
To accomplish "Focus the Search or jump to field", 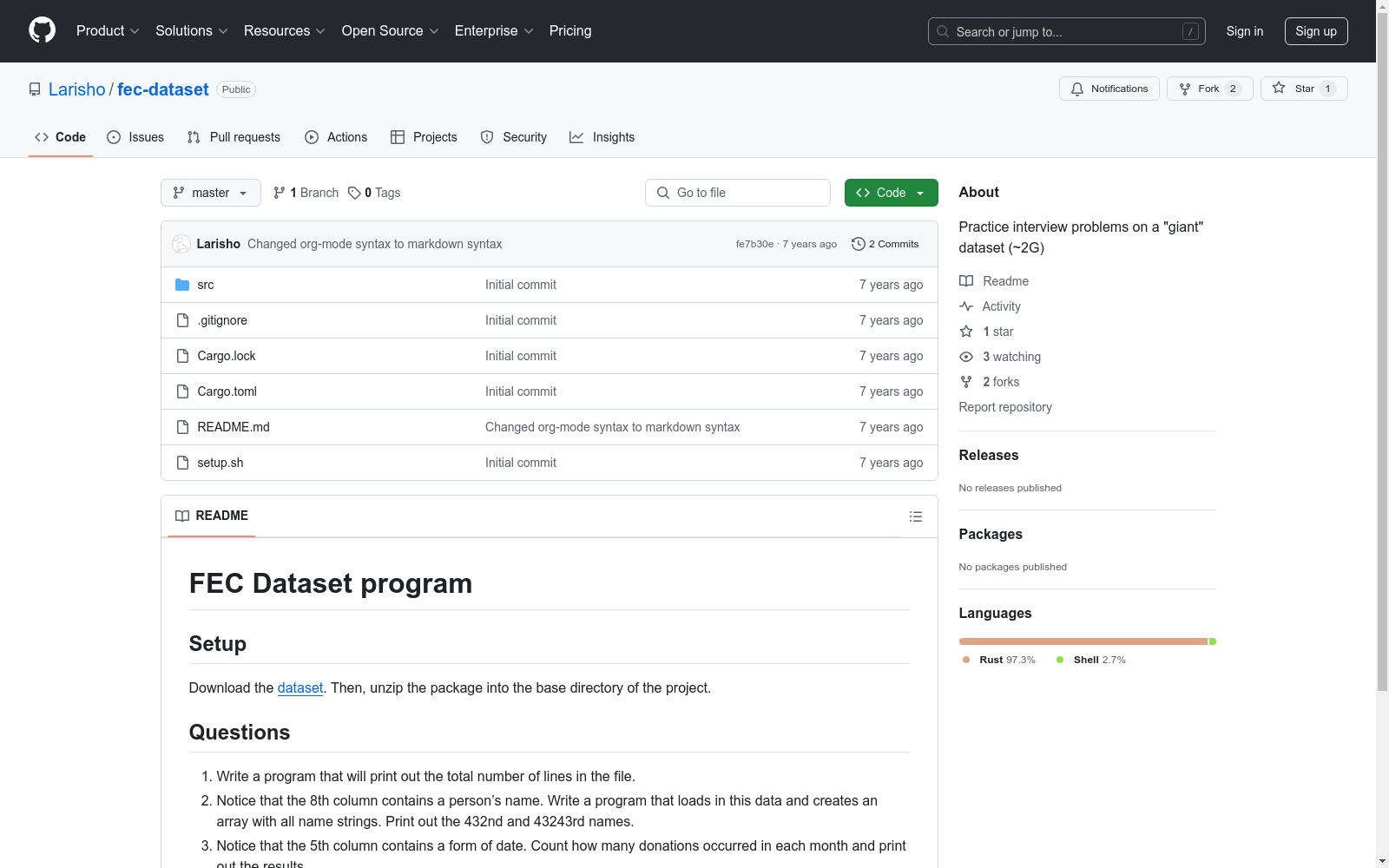I will (x=1067, y=31).
